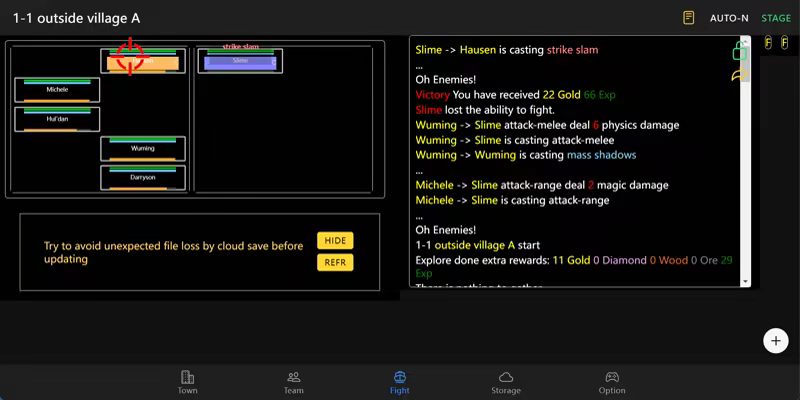Open the Fight tab
This screenshot has width=800, height=400.
tap(399, 382)
